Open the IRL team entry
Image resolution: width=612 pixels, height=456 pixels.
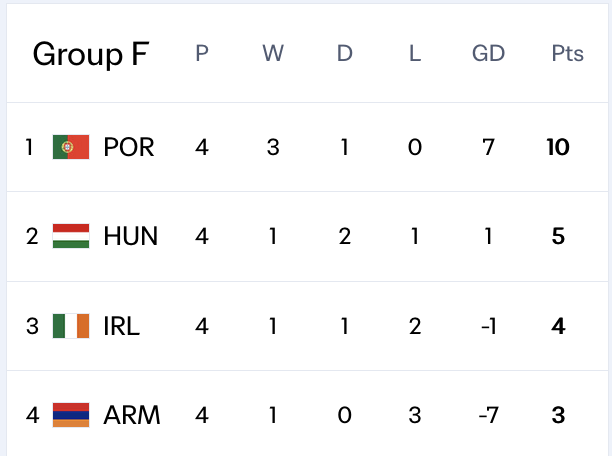click(x=122, y=325)
